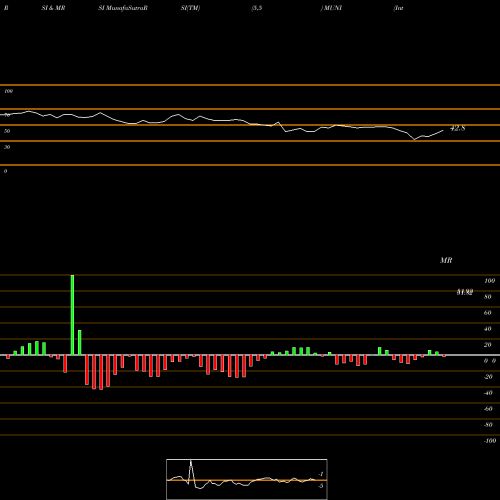The height and width of the screenshot is (500, 500).
Task: Click the 70 label on the RSI axis
Action: tap(7, 115)
